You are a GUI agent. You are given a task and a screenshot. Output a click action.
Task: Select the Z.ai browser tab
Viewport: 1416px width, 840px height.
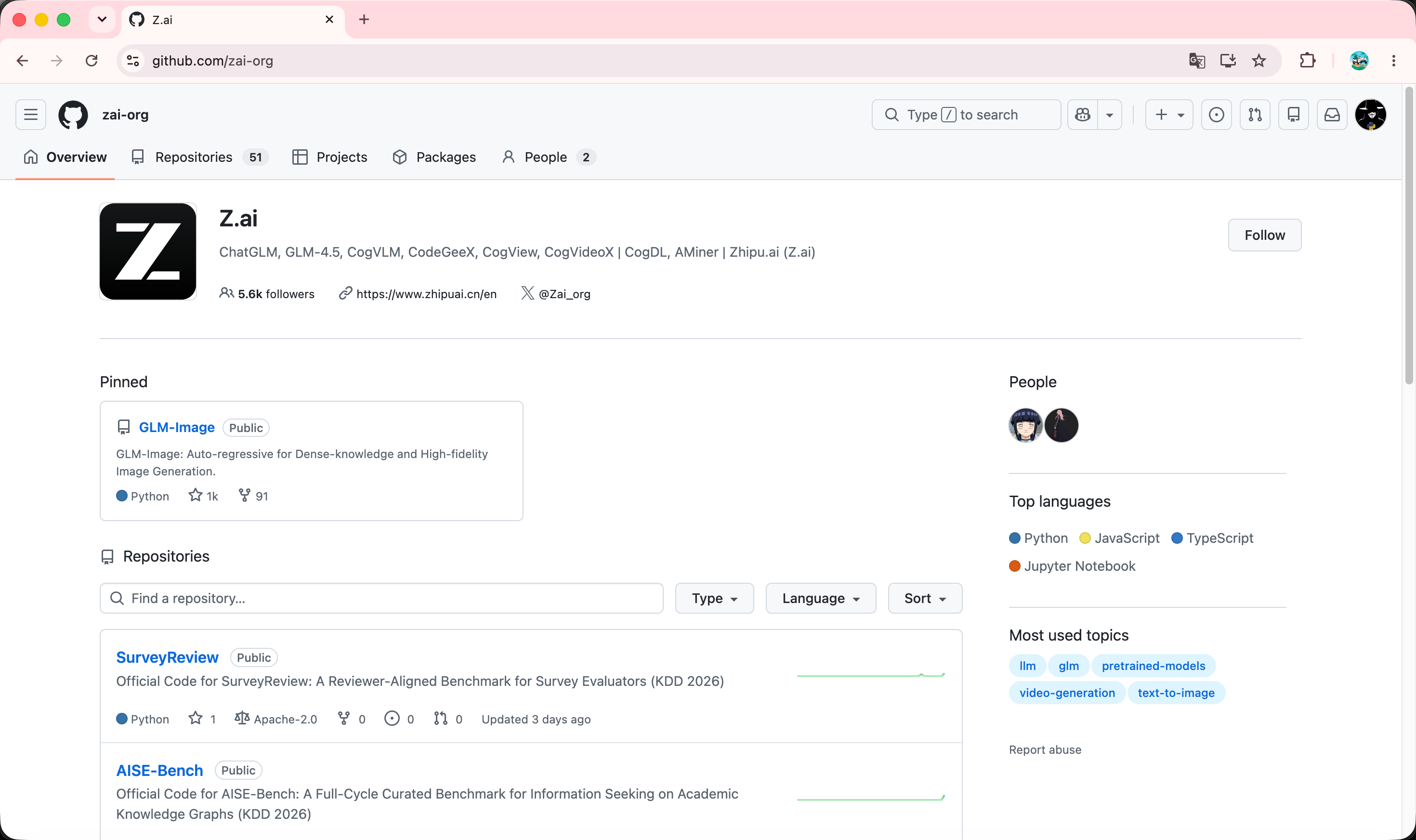(233, 20)
